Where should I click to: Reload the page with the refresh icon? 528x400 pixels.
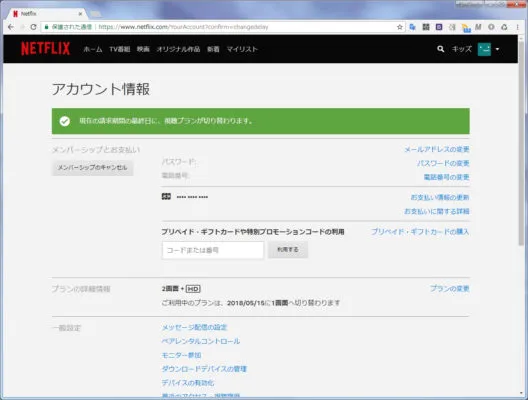(33, 27)
